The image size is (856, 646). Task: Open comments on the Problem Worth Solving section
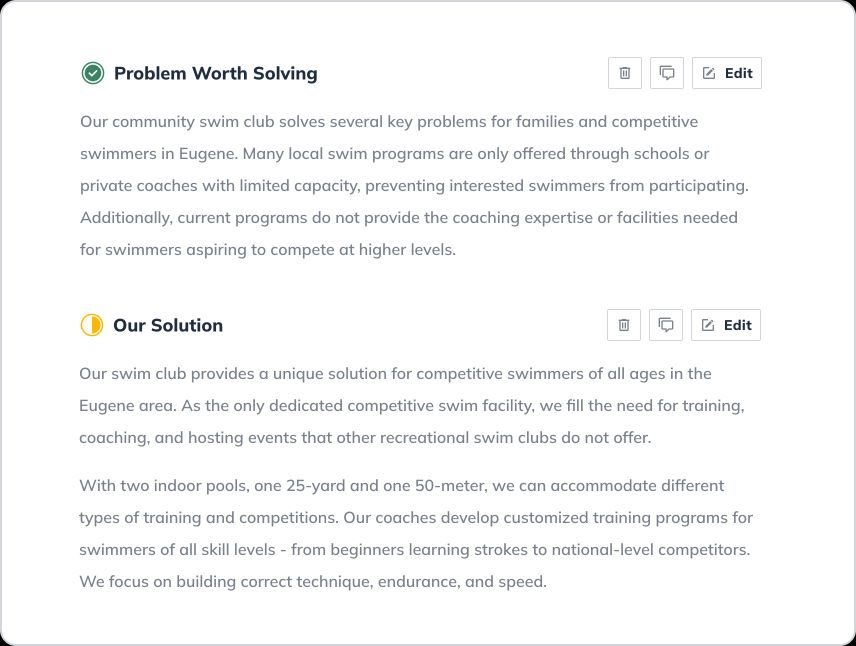tap(666, 72)
